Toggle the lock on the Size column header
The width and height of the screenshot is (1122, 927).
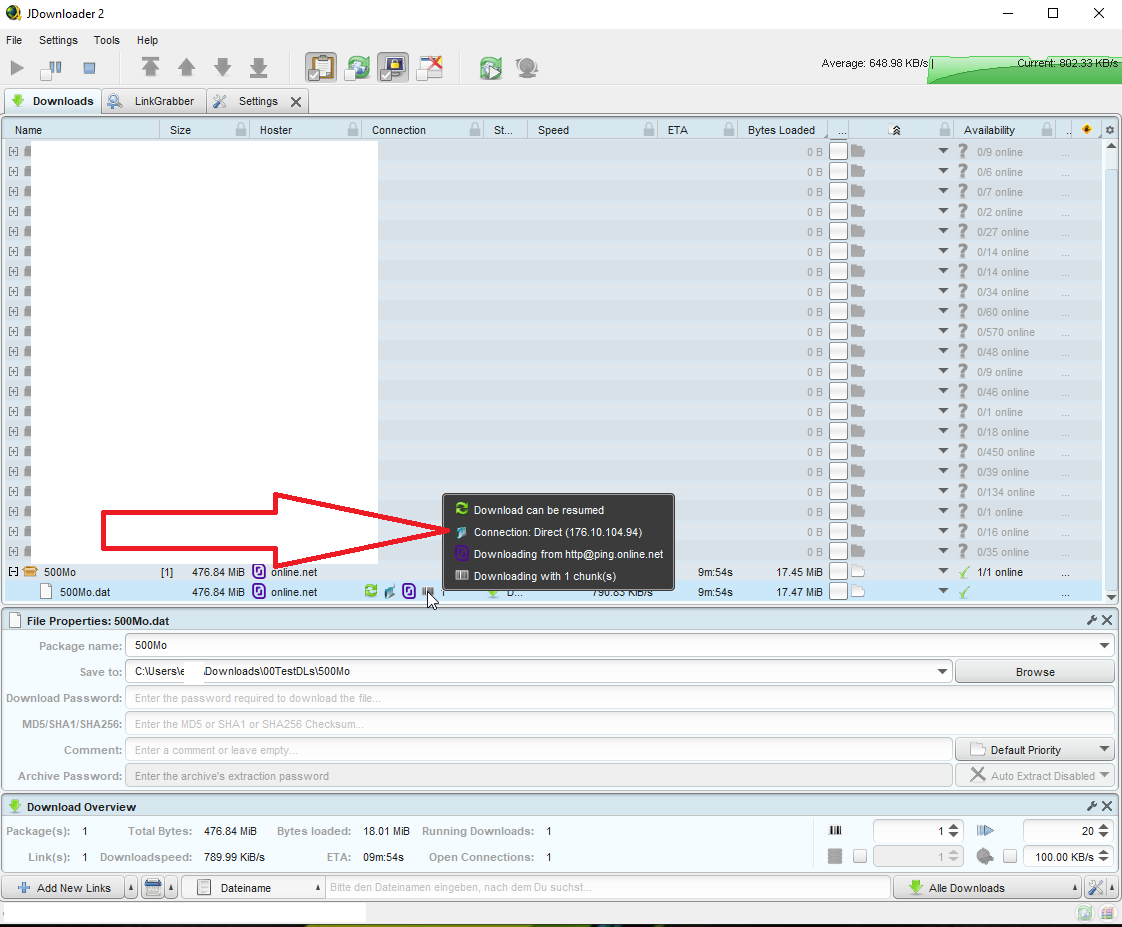click(241, 129)
